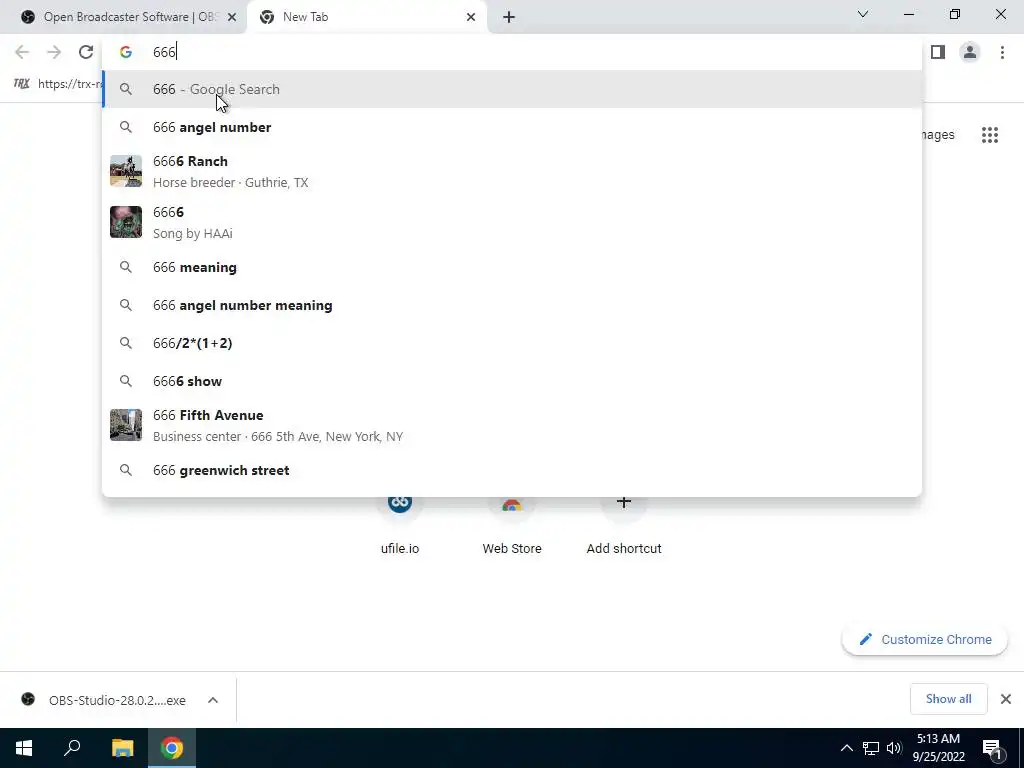
Task: Switch to the Open Broadcaster Software tab
Action: (x=123, y=18)
